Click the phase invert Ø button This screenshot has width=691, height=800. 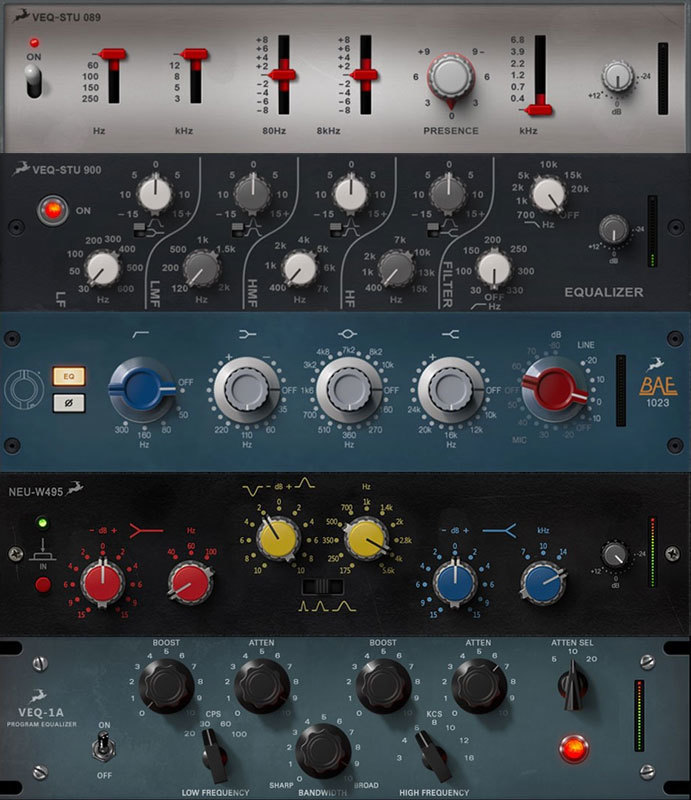69,403
